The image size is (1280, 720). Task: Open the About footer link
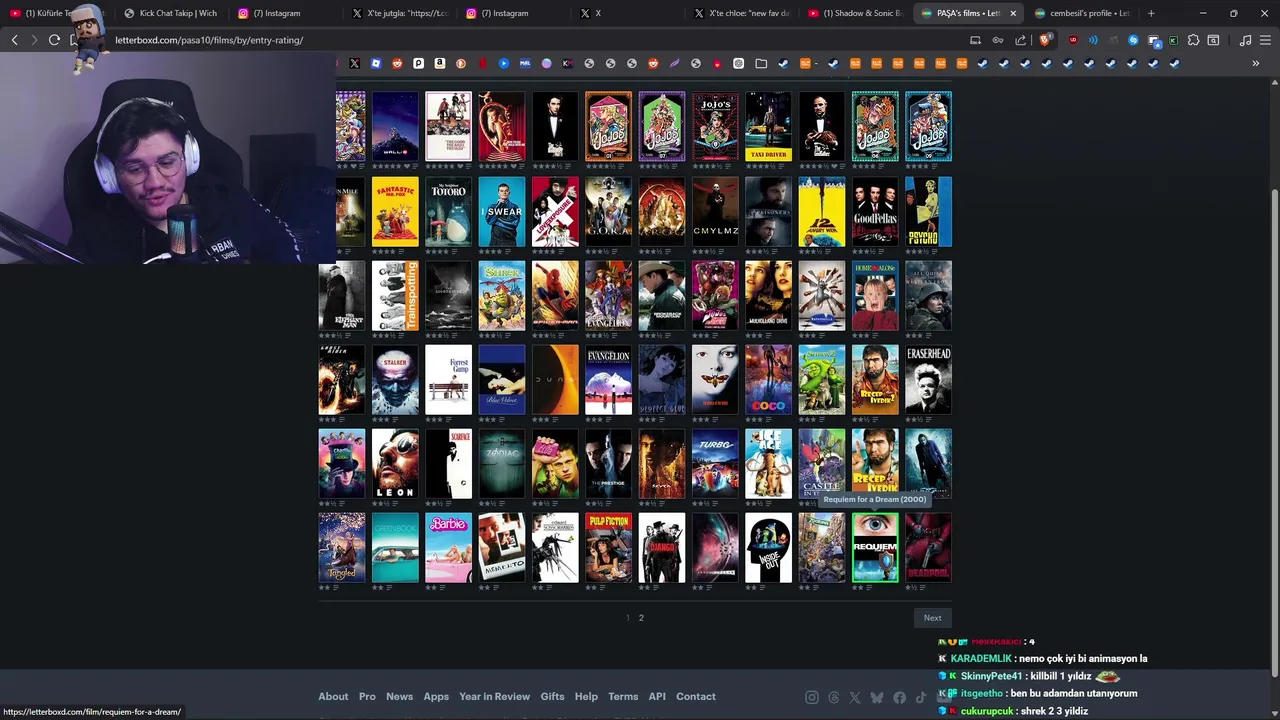(333, 697)
